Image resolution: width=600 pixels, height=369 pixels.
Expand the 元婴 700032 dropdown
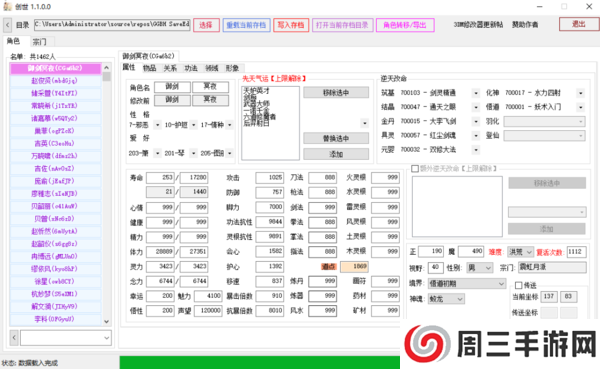coord(476,150)
